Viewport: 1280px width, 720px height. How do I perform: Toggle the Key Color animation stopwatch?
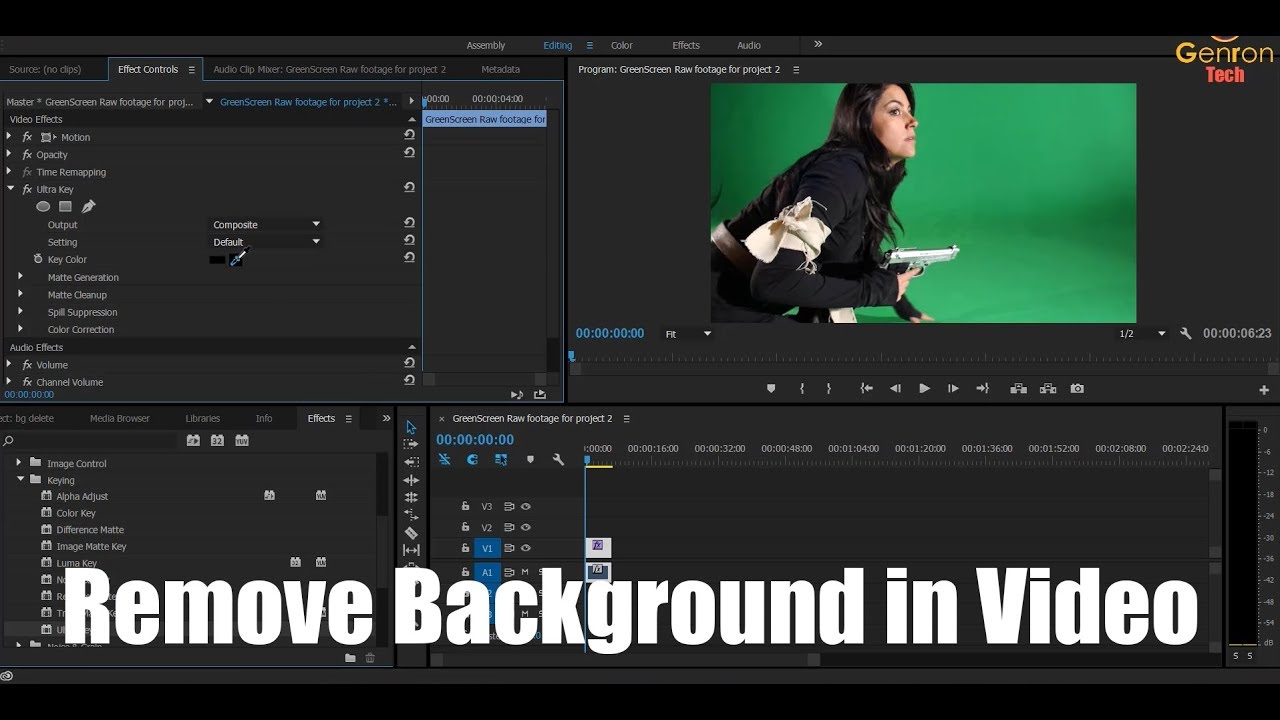coord(38,259)
